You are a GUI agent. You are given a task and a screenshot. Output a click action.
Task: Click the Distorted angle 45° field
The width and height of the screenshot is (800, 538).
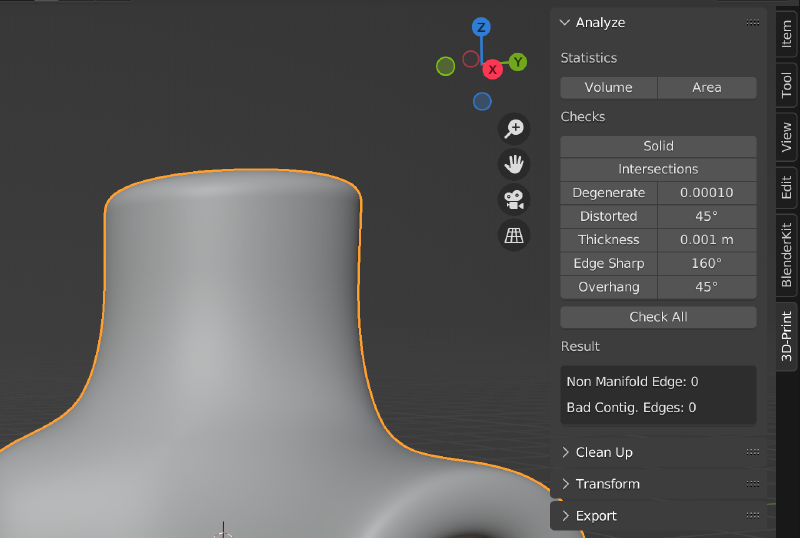707,216
